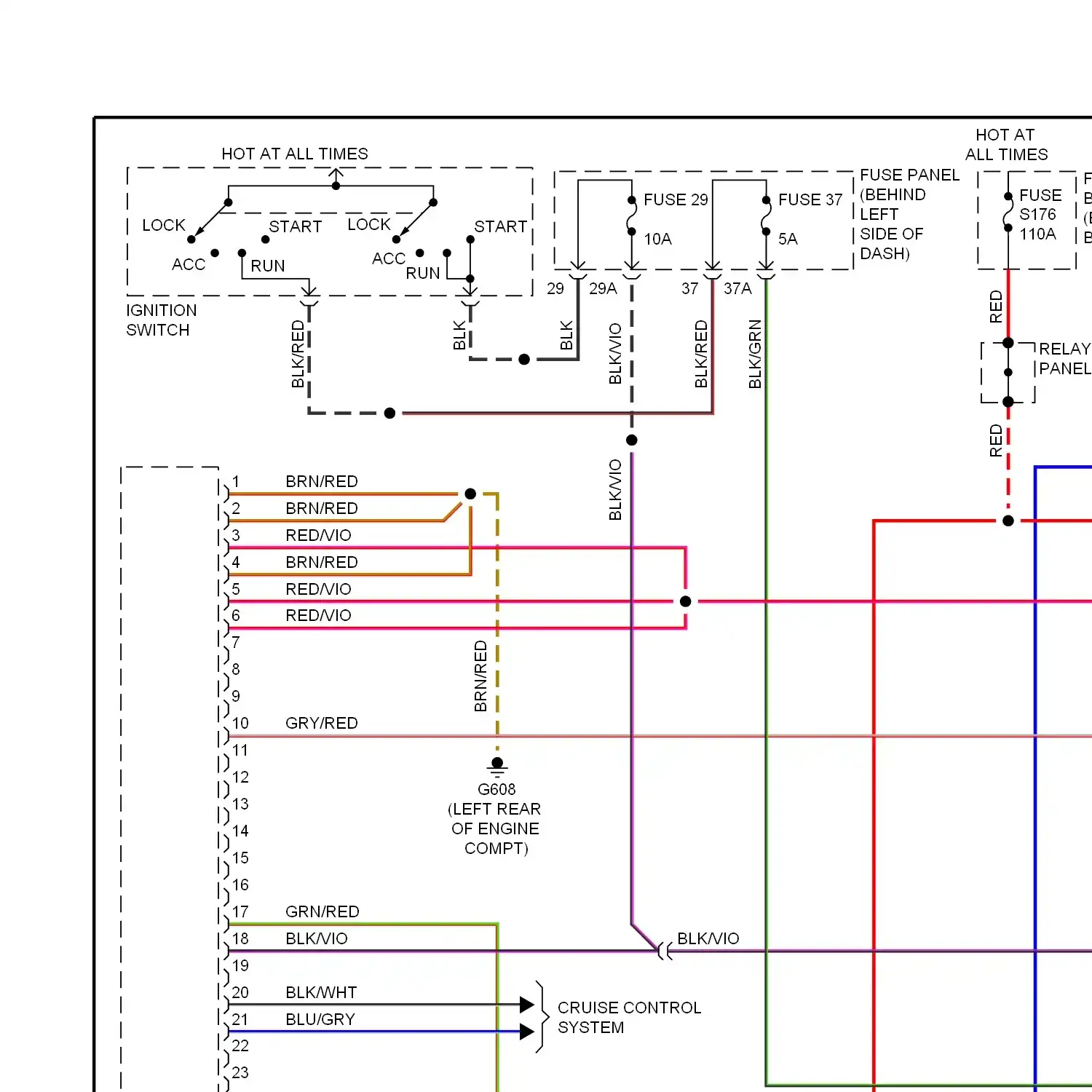1092x1092 pixels.
Task: Click RED wire label between fuse S176 and relay panel
Action: 996,306
